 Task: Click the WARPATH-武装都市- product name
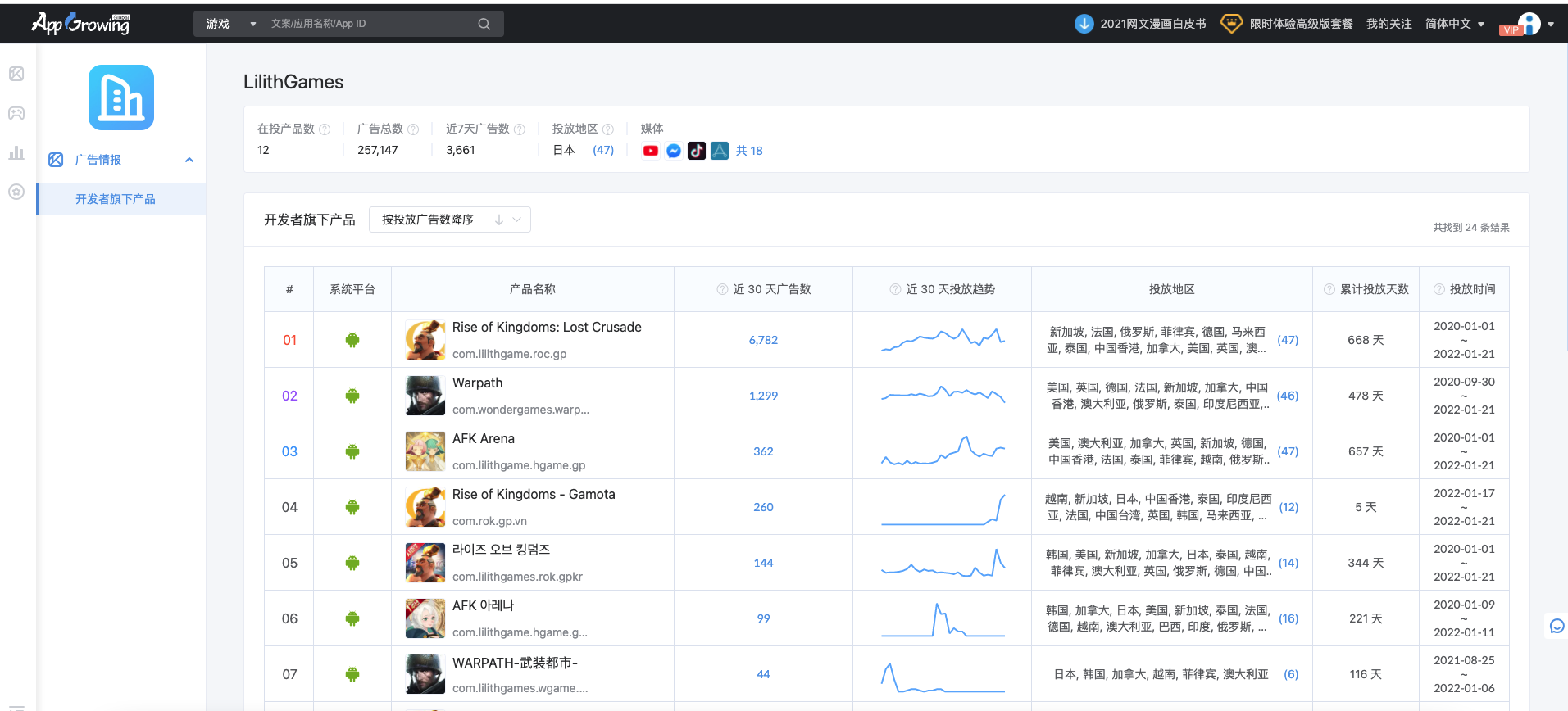515,663
